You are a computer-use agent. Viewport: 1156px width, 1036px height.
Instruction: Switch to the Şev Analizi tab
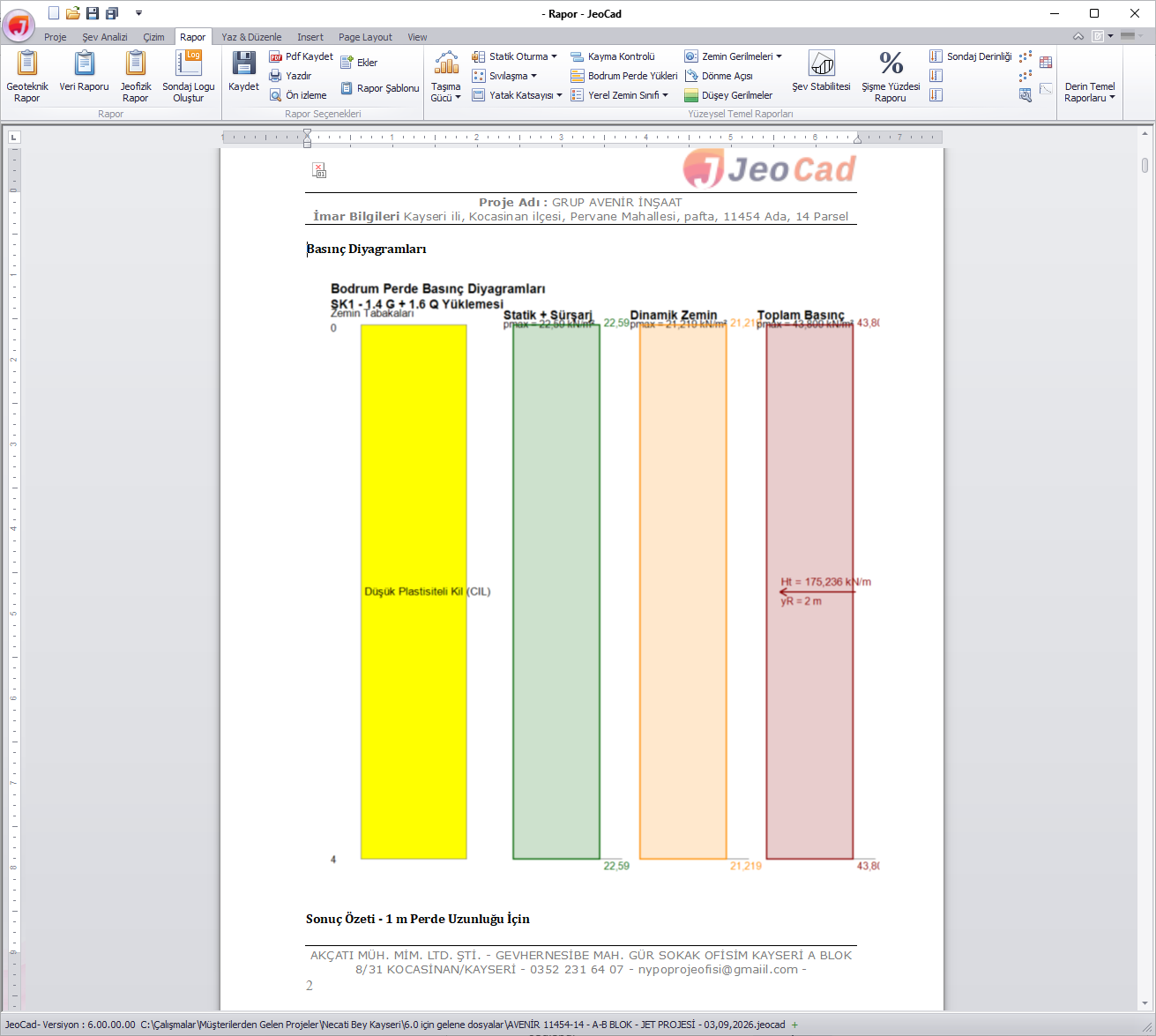pyautogui.click(x=105, y=37)
